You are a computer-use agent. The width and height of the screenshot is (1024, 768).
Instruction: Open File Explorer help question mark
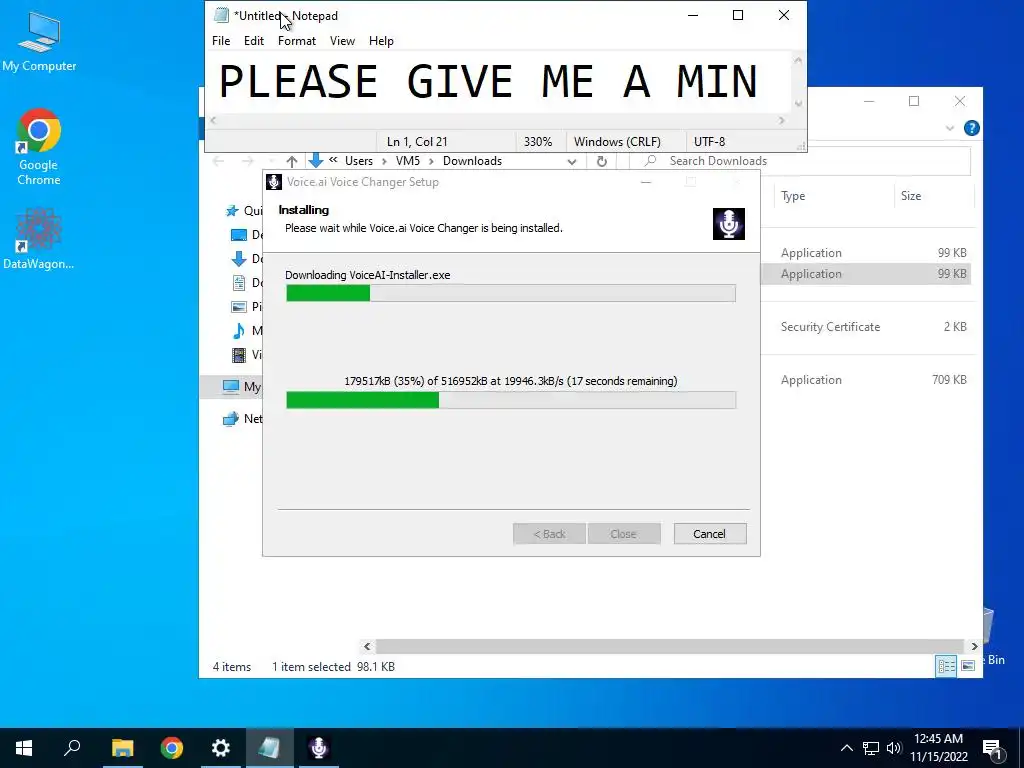pyautogui.click(x=972, y=128)
